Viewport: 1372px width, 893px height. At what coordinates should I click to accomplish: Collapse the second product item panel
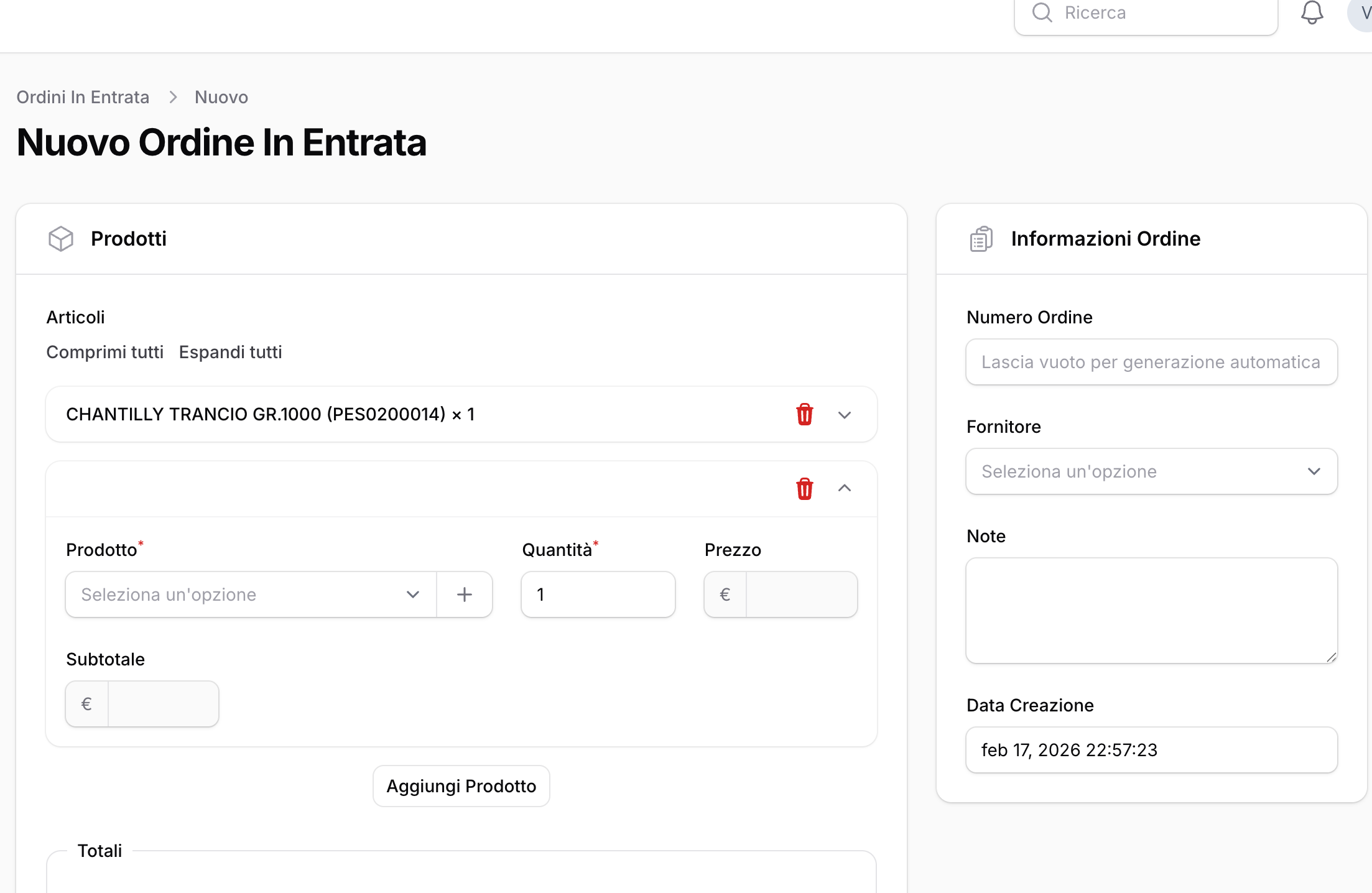[844, 488]
